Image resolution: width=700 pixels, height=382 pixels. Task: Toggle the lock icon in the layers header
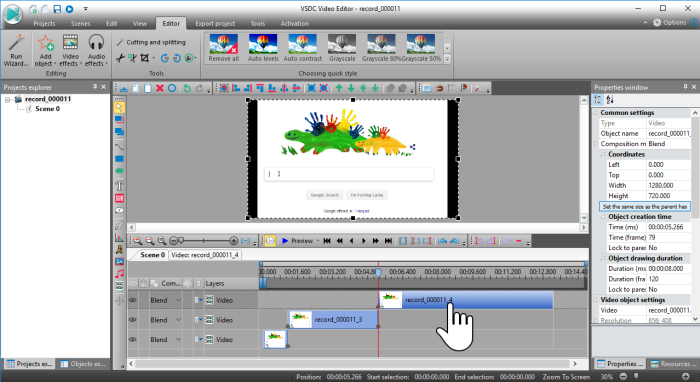pyautogui.click(x=143, y=283)
